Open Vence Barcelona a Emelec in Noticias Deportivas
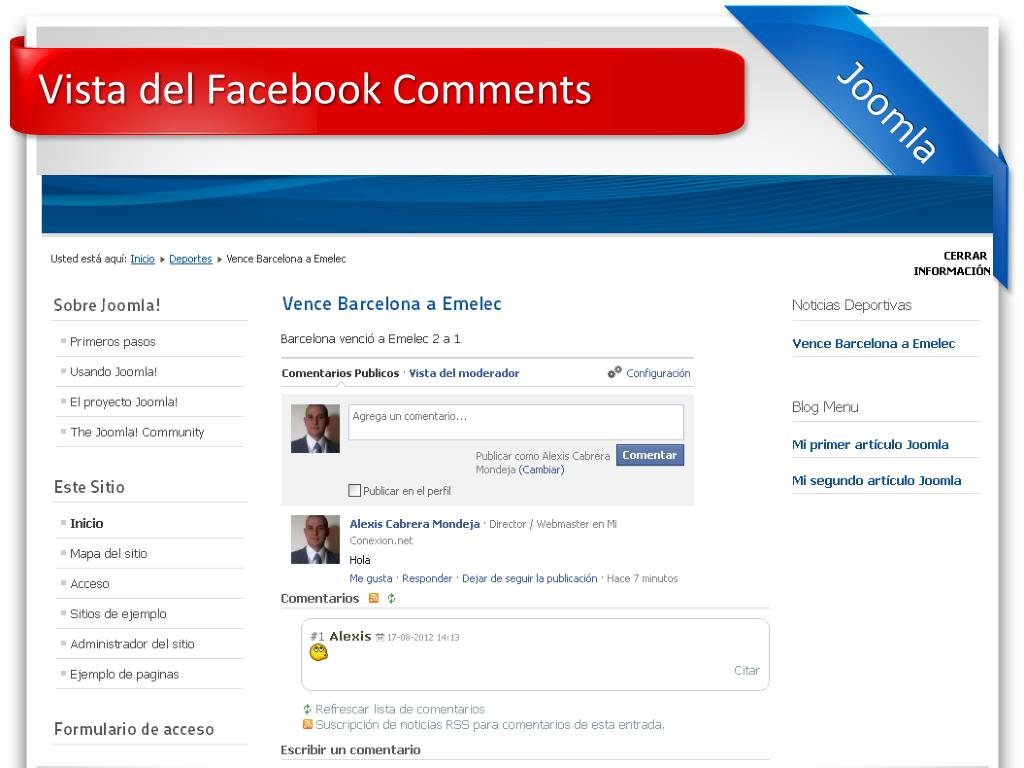This screenshot has height=768, width=1024. click(873, 344)
